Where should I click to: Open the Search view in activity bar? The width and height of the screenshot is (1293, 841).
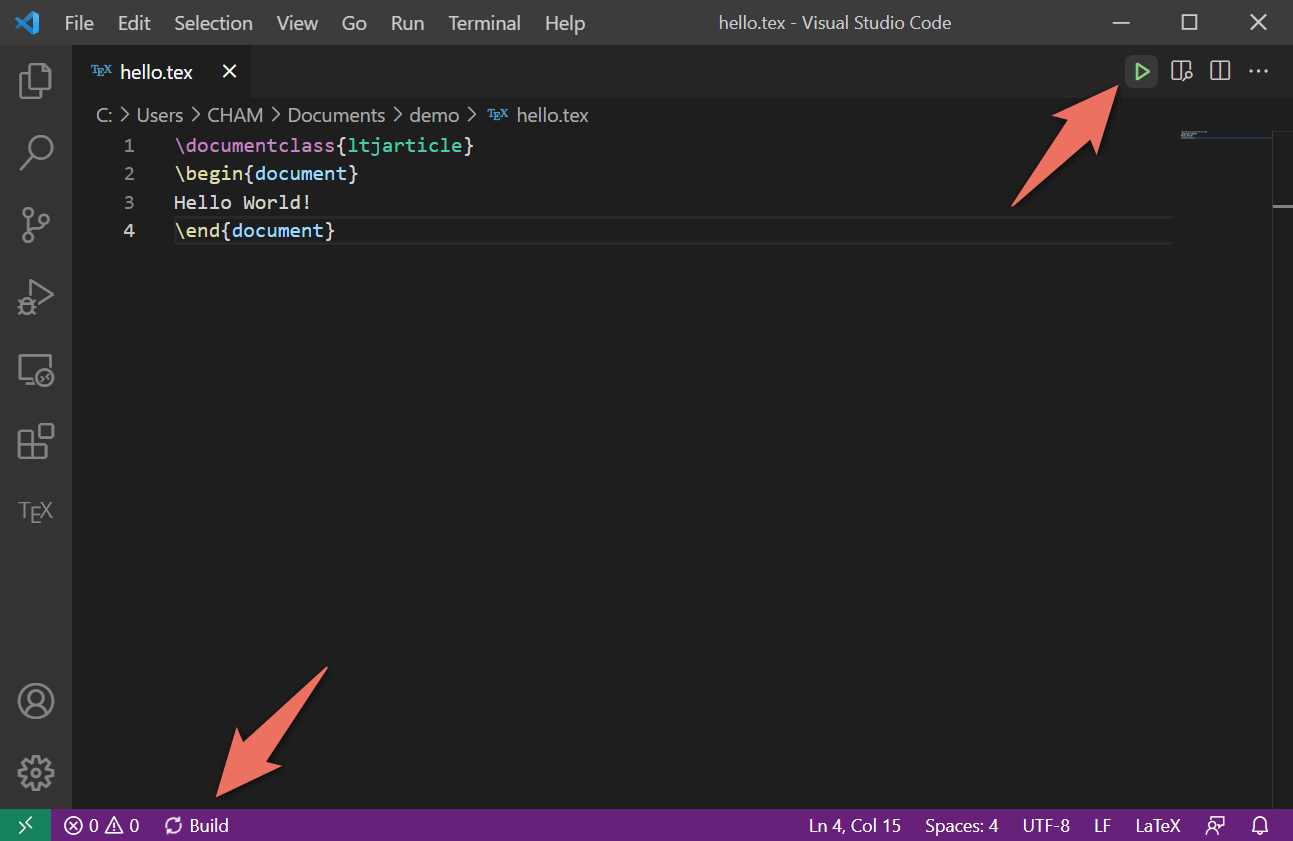click(36, 153)
